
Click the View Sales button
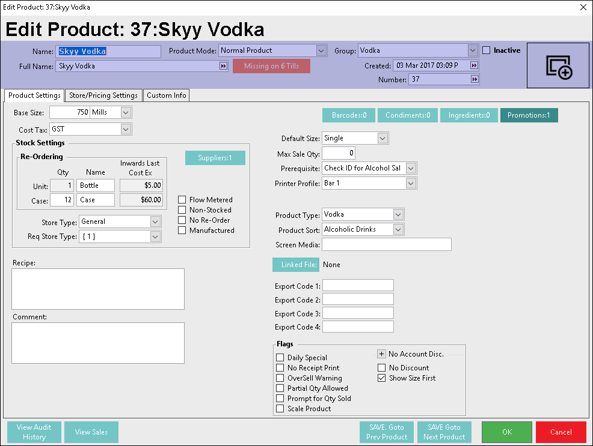coord(91,432)
